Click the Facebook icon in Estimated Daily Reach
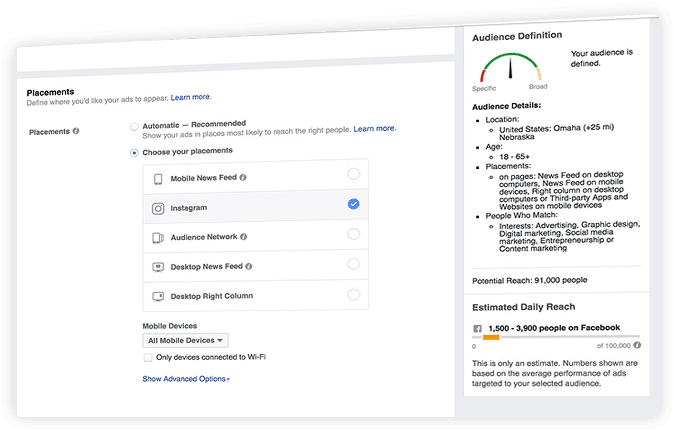 [478, 328]
